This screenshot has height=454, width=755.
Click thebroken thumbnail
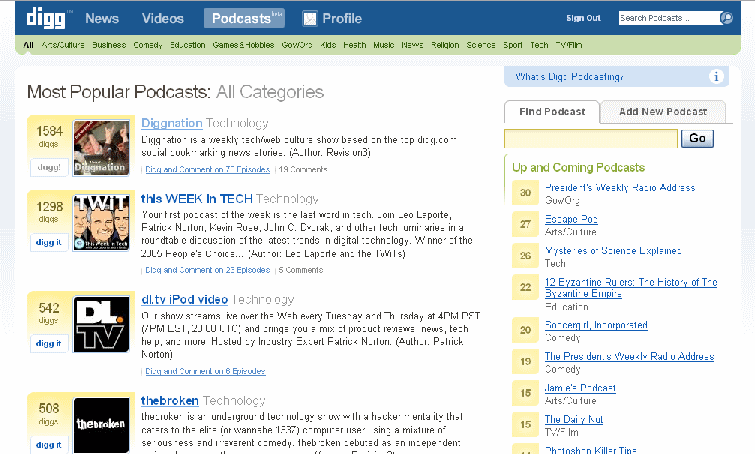101,425
